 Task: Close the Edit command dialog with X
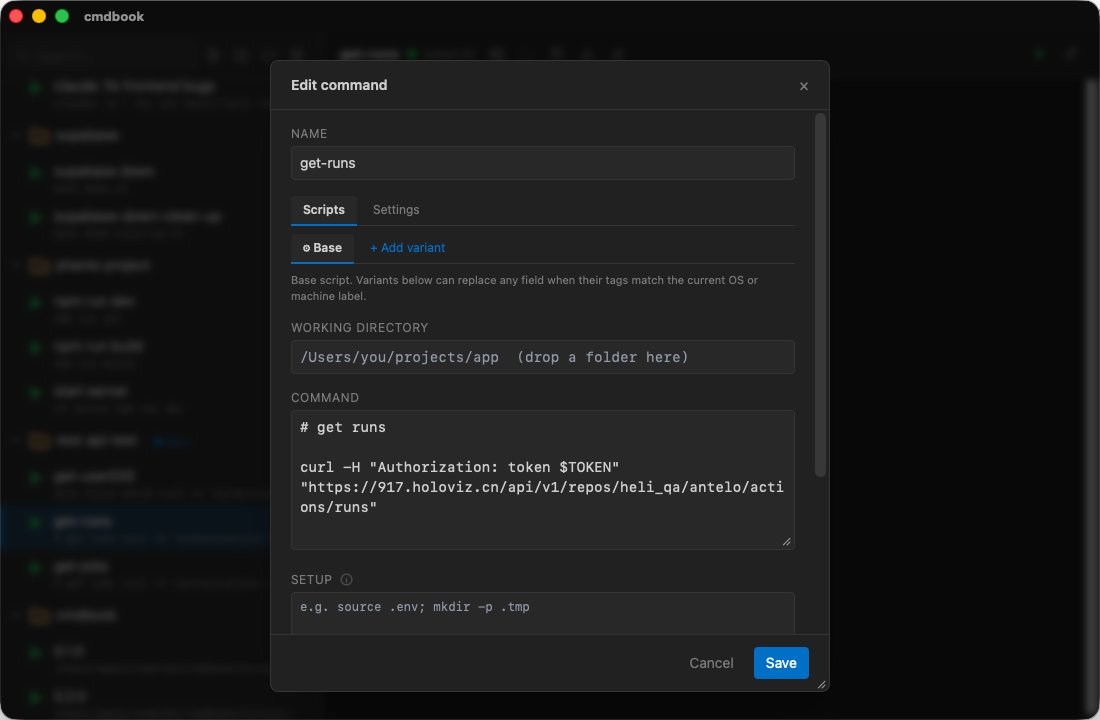803,86
